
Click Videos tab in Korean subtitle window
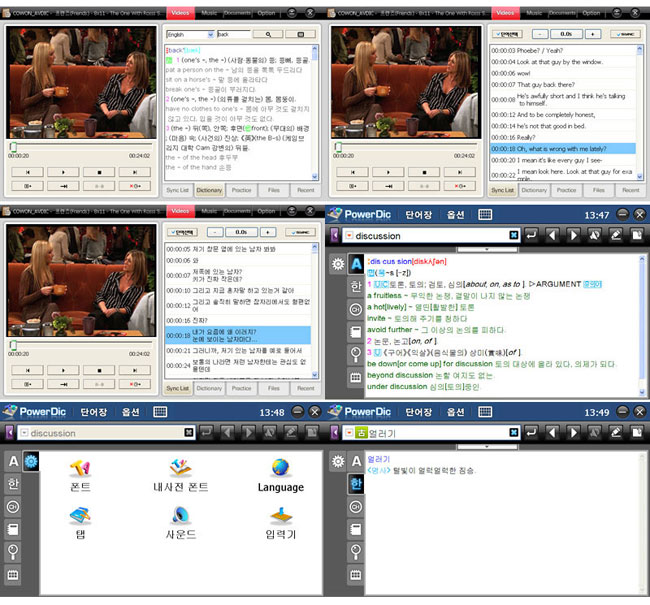pos(180,211)
